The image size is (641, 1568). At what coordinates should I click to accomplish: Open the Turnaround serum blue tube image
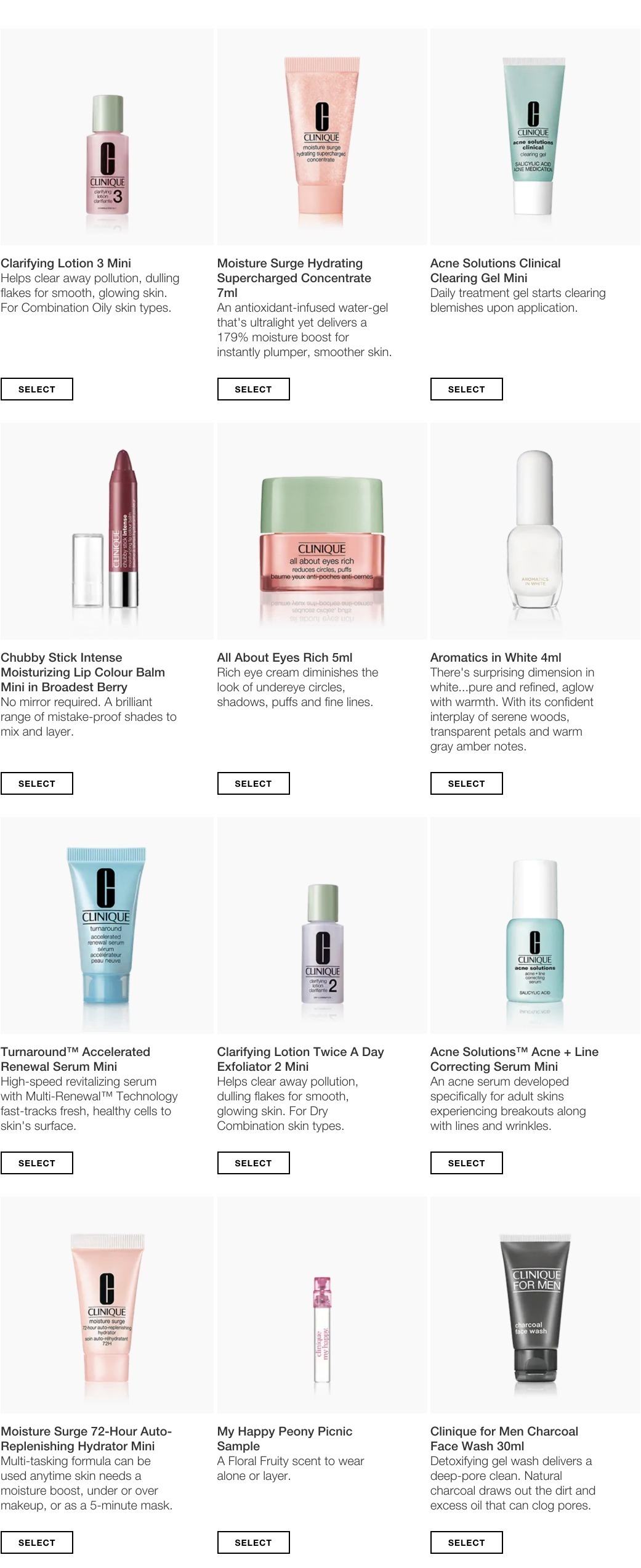click(x=107, y=925)
